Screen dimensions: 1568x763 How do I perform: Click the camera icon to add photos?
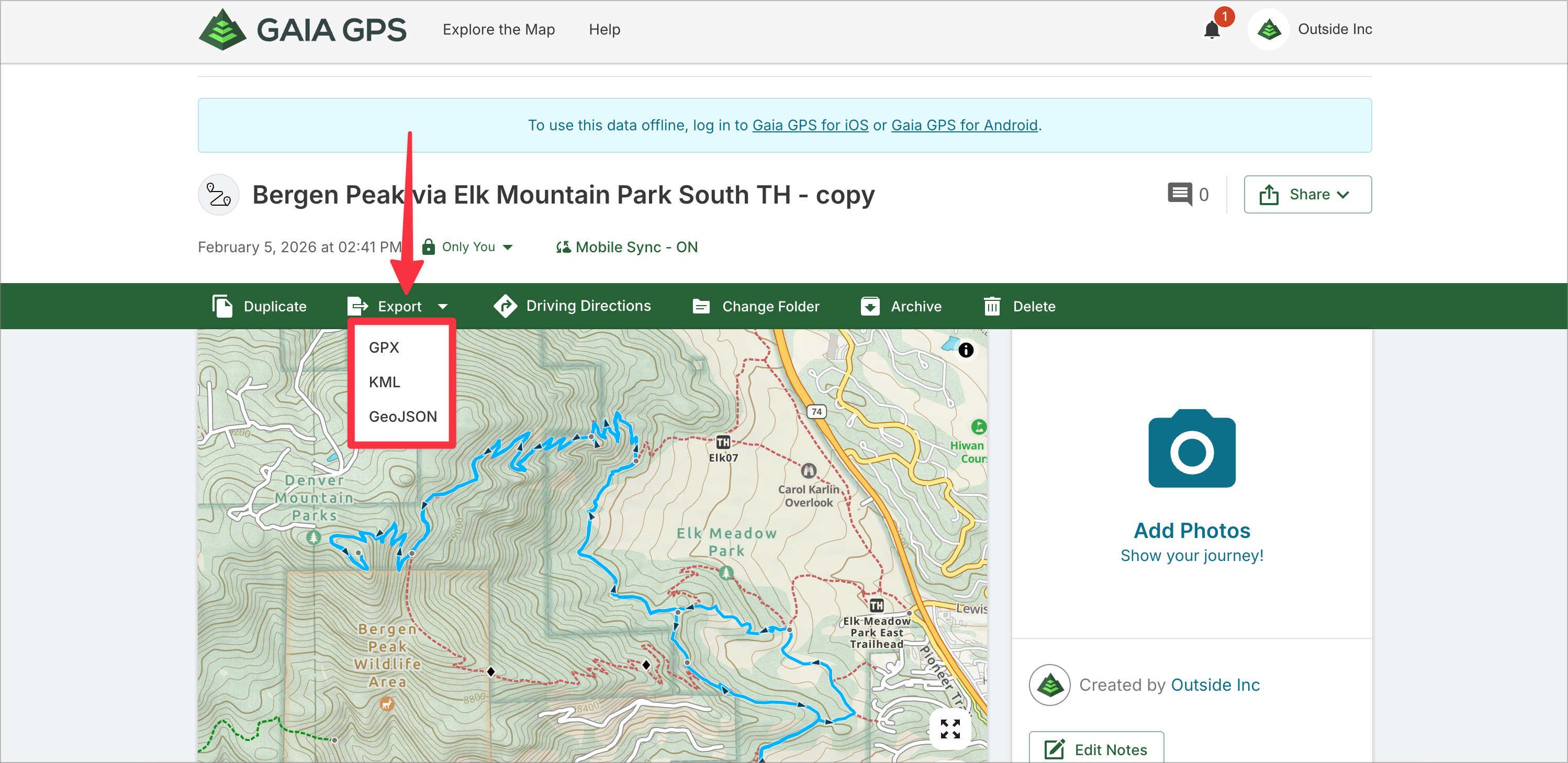(x=1191, y=449)
